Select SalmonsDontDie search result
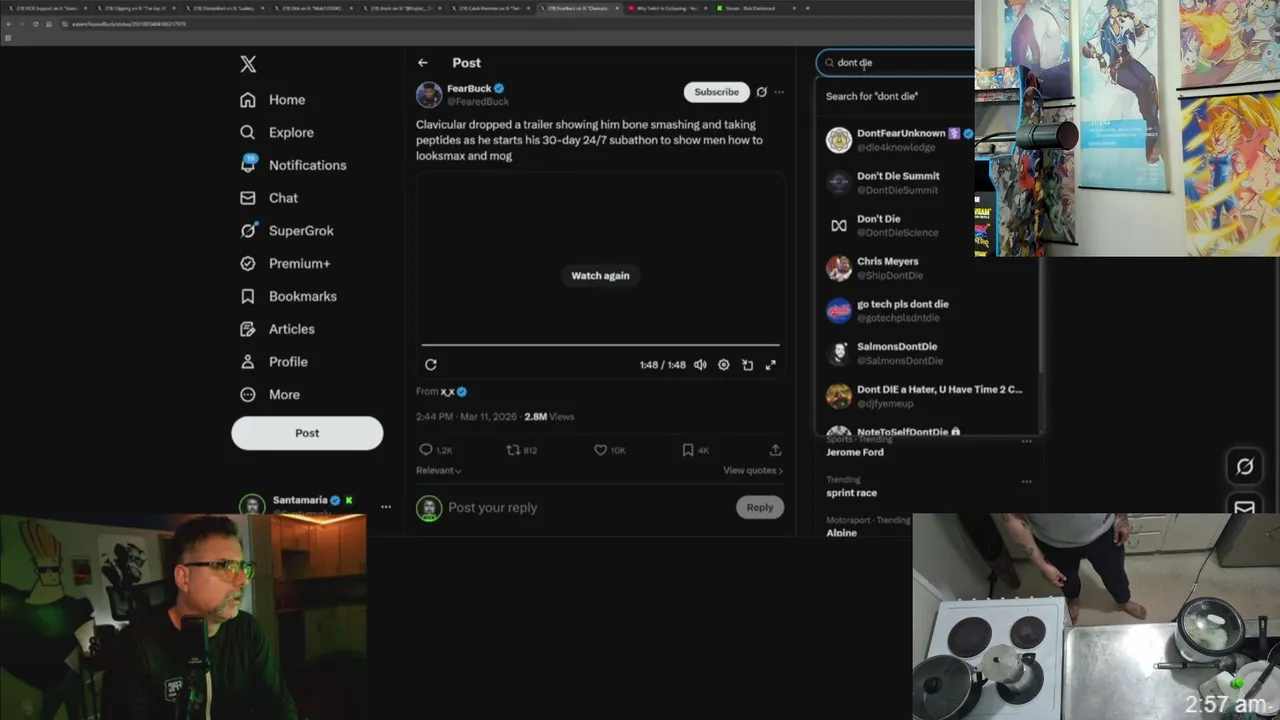Image resolution: width=1280 pixels, height=720 pixels. [x=928, y=354]
